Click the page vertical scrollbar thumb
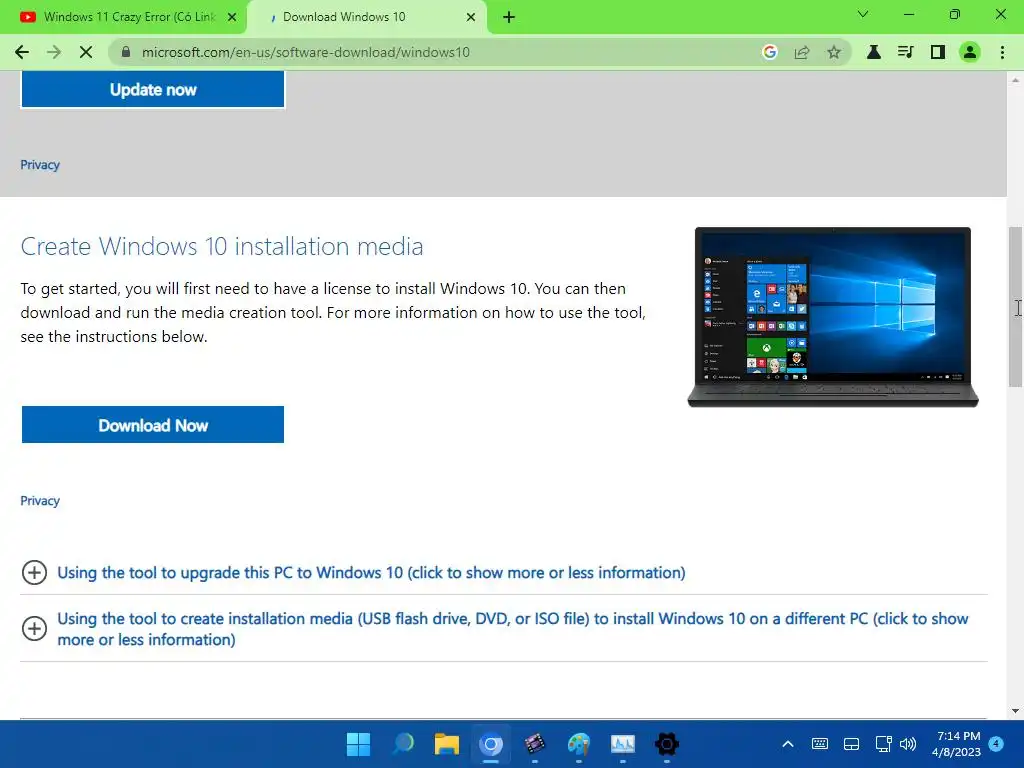Viewport: 1024px width, 768px height. [1015, 307]
